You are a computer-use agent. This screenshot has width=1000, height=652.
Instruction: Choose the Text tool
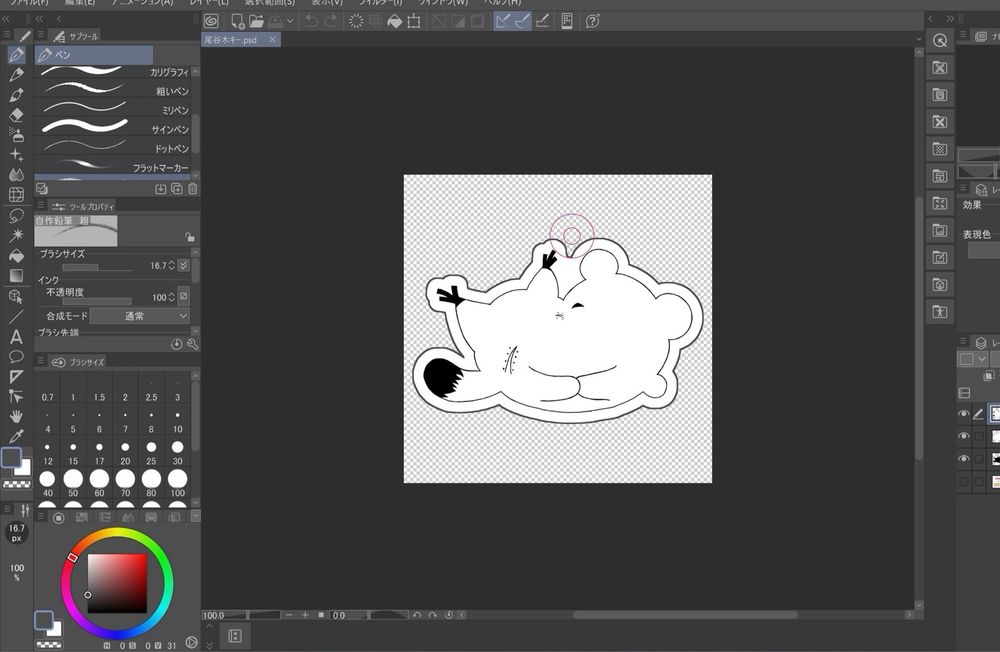[x=16, y=336]
